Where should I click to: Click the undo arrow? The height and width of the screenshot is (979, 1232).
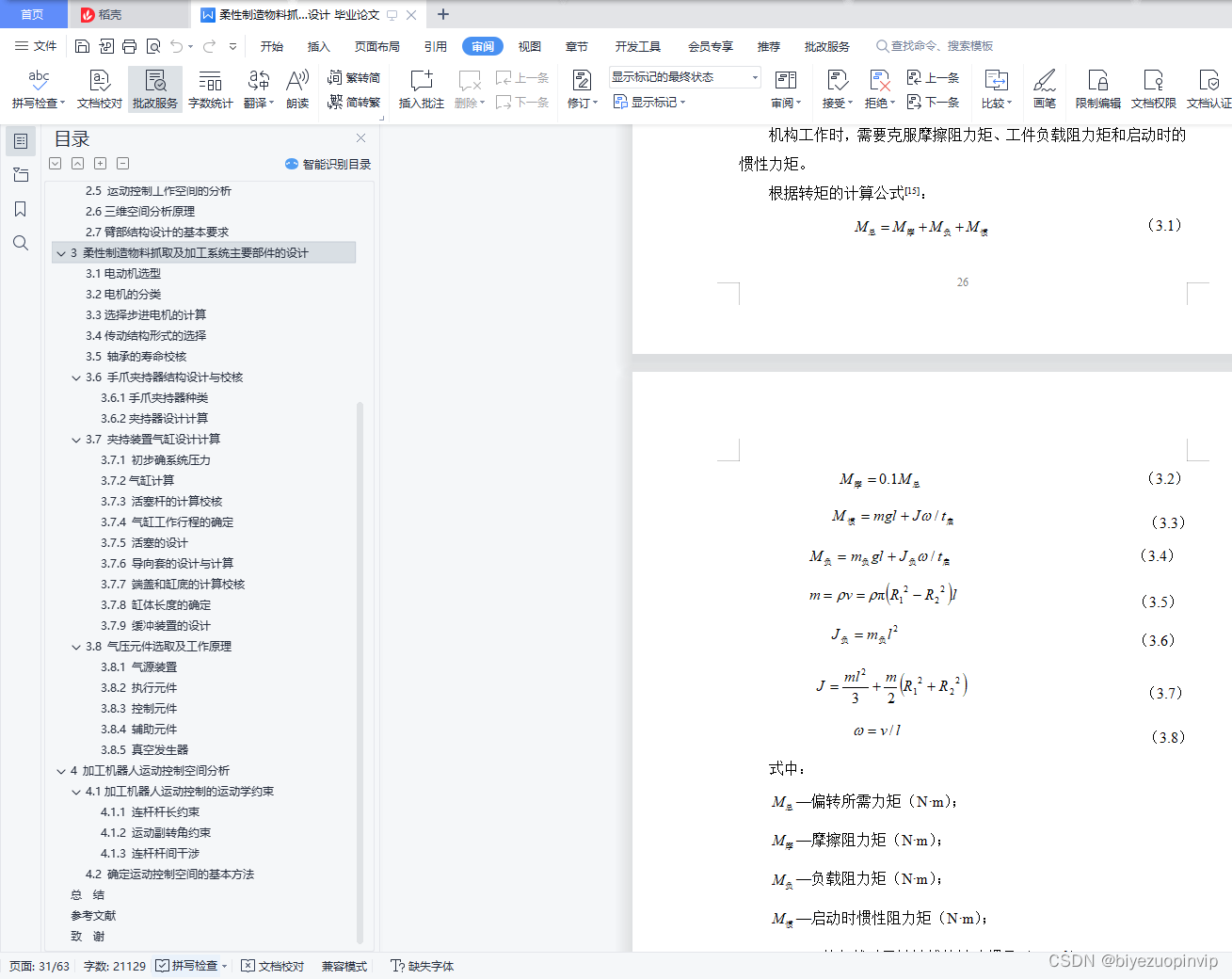click(176, 46)
